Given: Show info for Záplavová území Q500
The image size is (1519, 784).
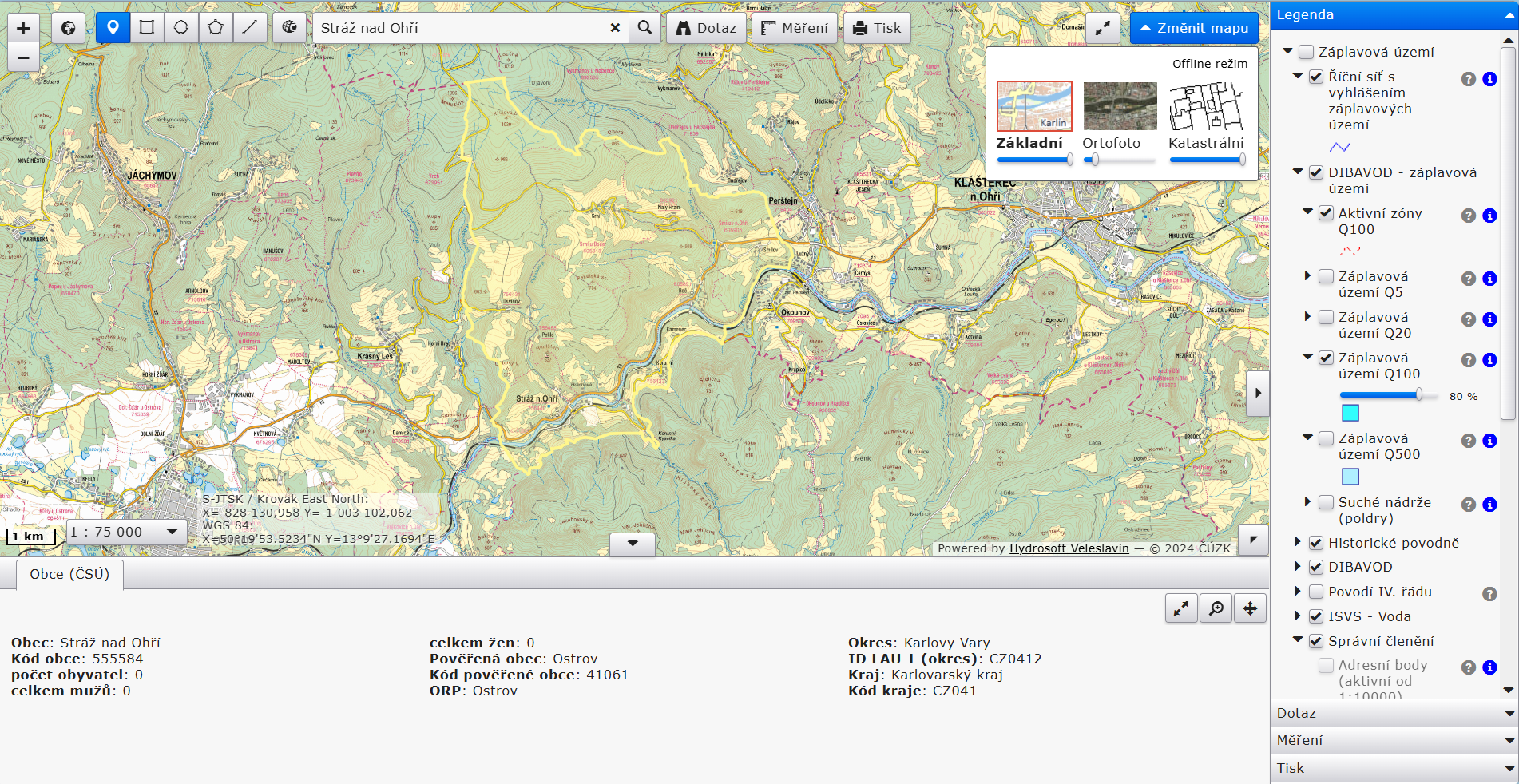Looking at the screenshot, I should (1489, 441).
